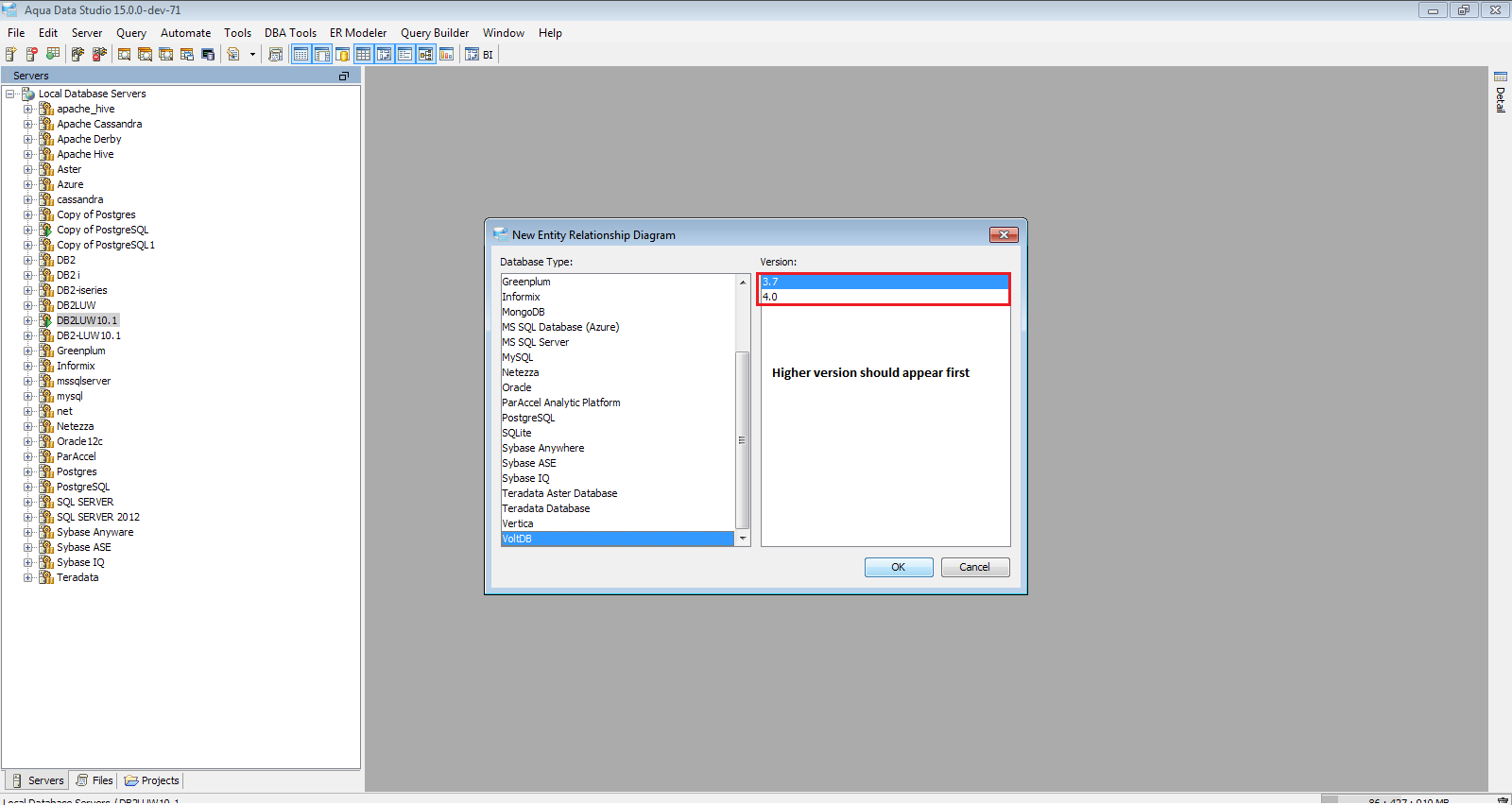This screenshot has height=805, width=1512.
Task: Open the Automate menu
Action: [185, 33]
